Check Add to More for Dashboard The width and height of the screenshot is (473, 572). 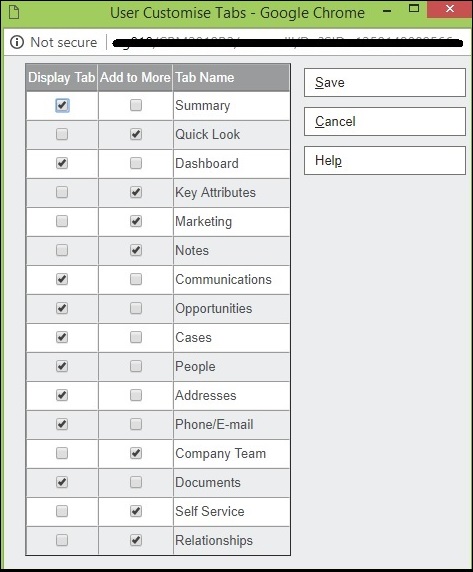click(x=136, y=163)
